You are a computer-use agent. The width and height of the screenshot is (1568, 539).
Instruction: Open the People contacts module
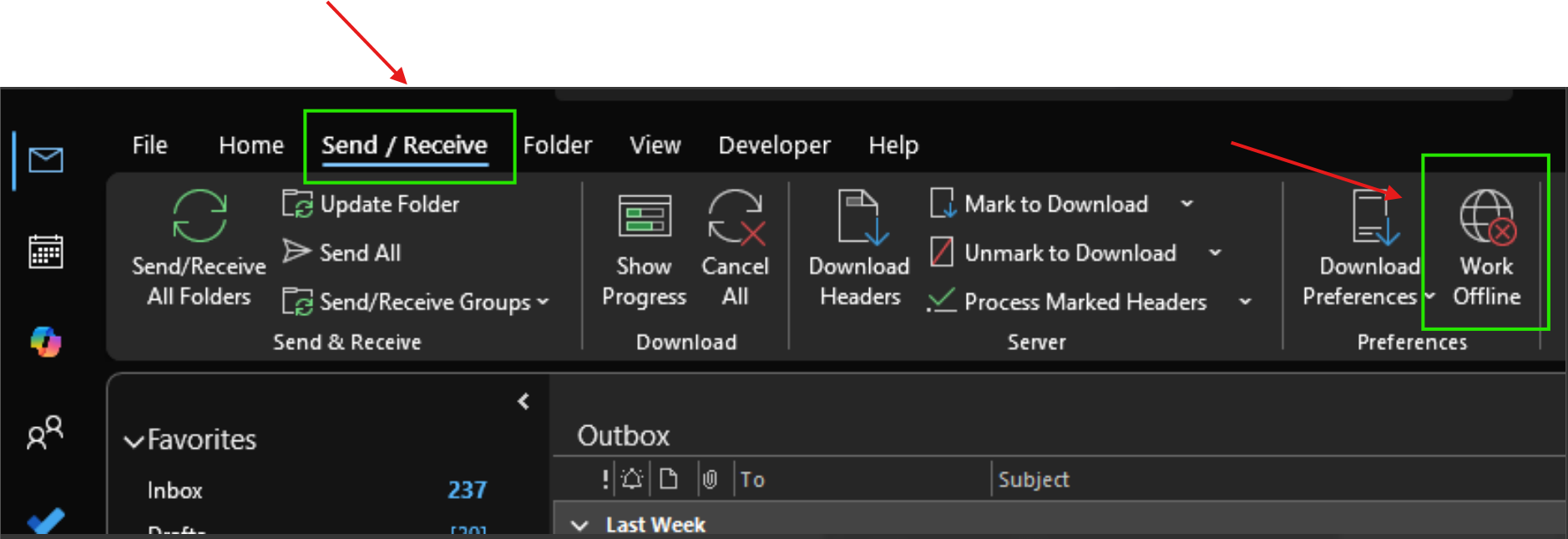(45, 432)
